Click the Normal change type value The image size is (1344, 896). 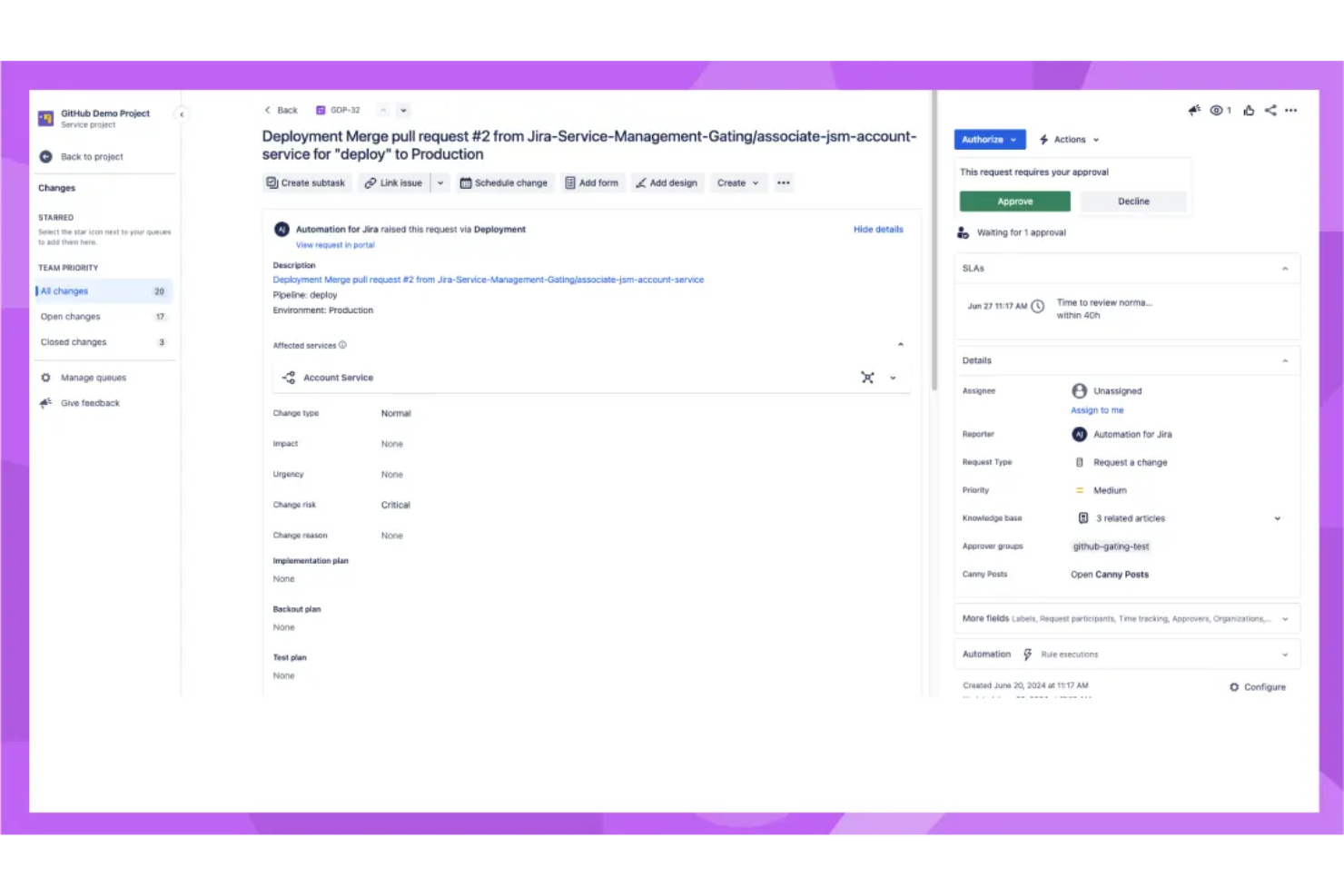(x=396, y=414)
